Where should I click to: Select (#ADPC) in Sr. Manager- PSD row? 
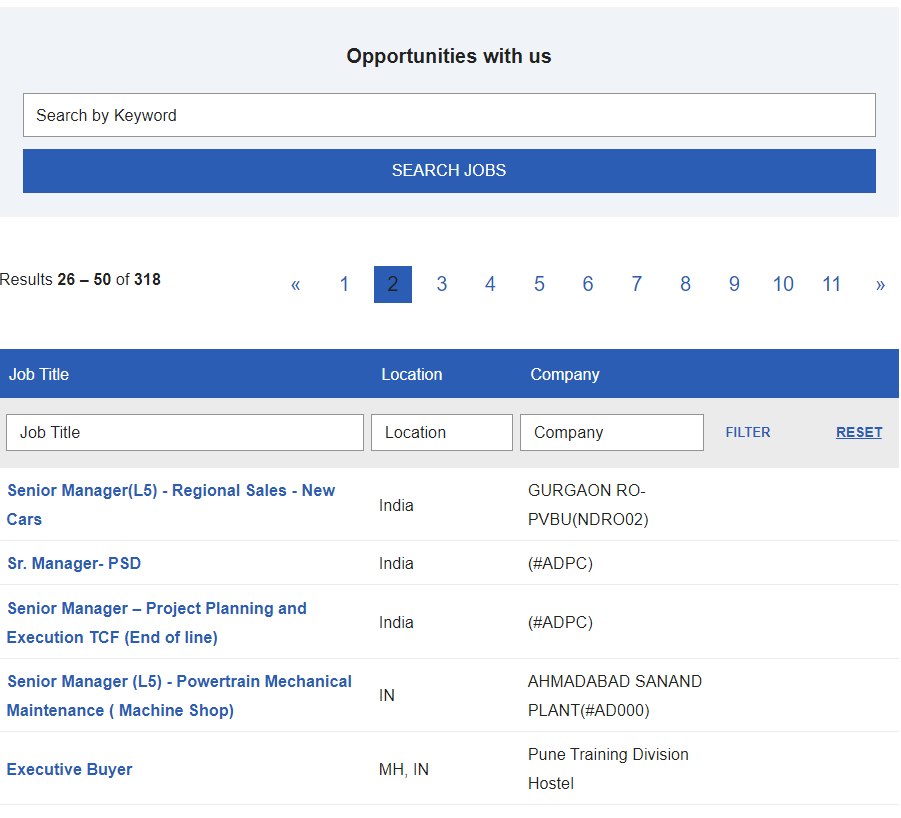click(x=560, y=564)
